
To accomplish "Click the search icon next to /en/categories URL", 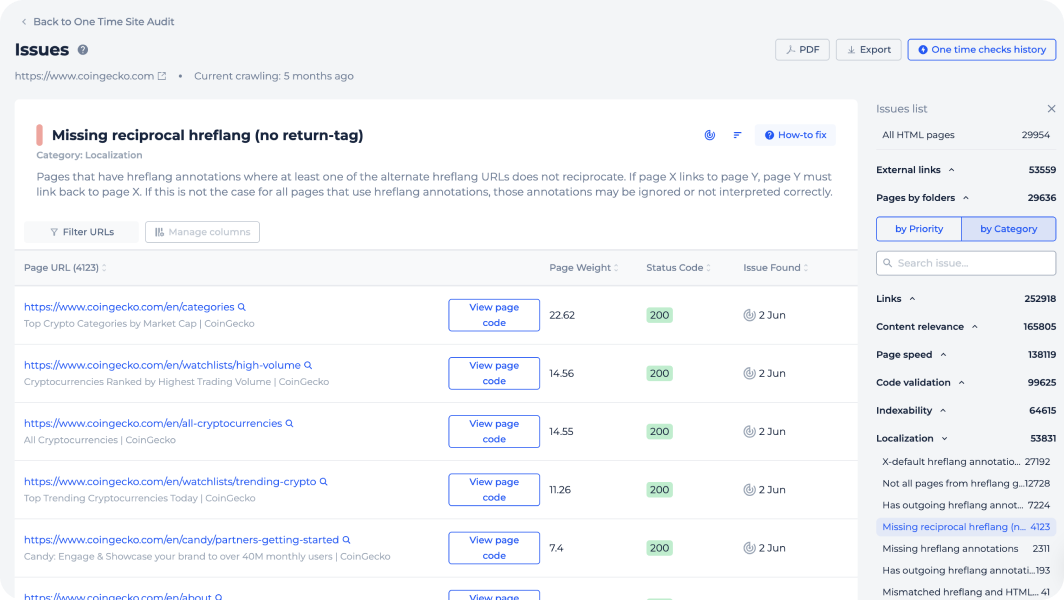I will (x=242, y=307).
